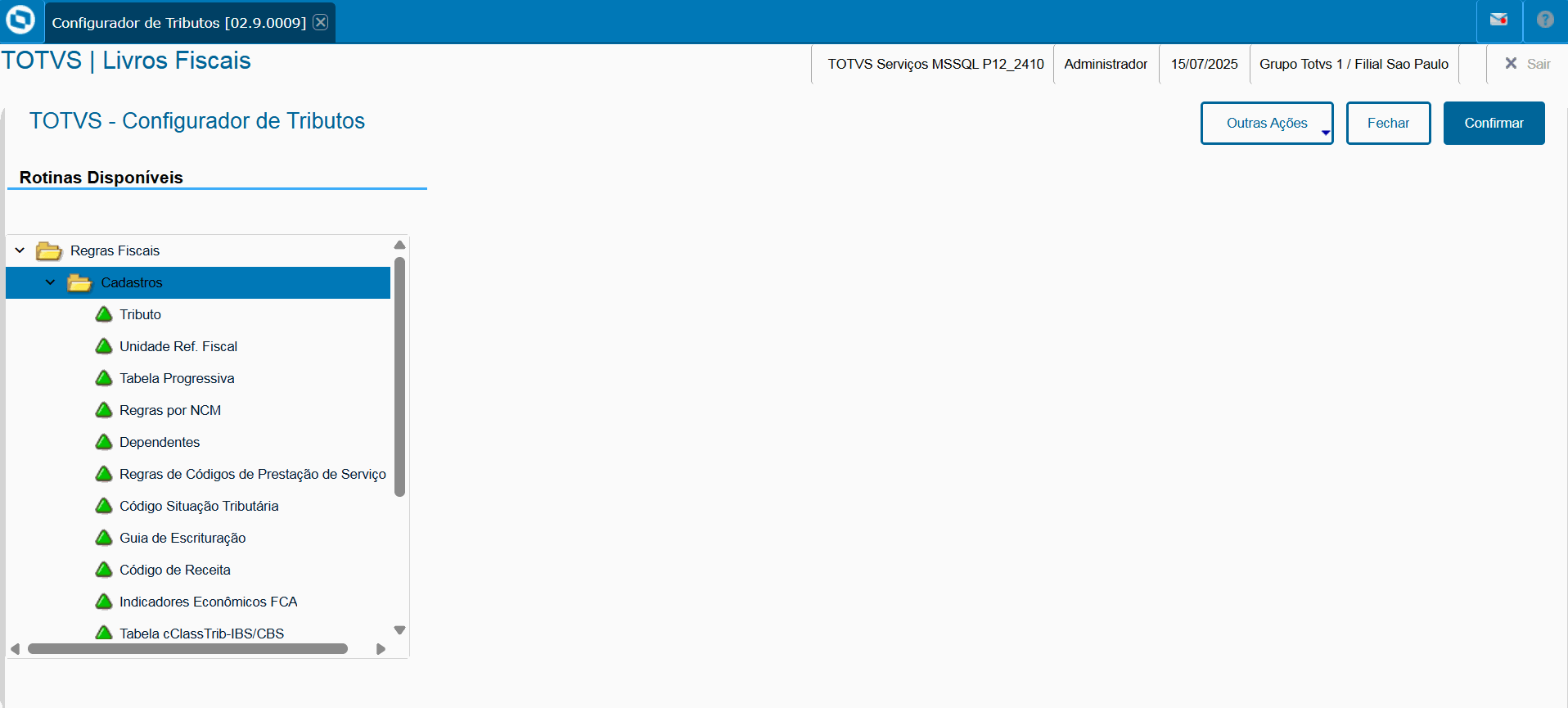Open Regras de Códigos de Prestação de Serviço

pos(253,474)
